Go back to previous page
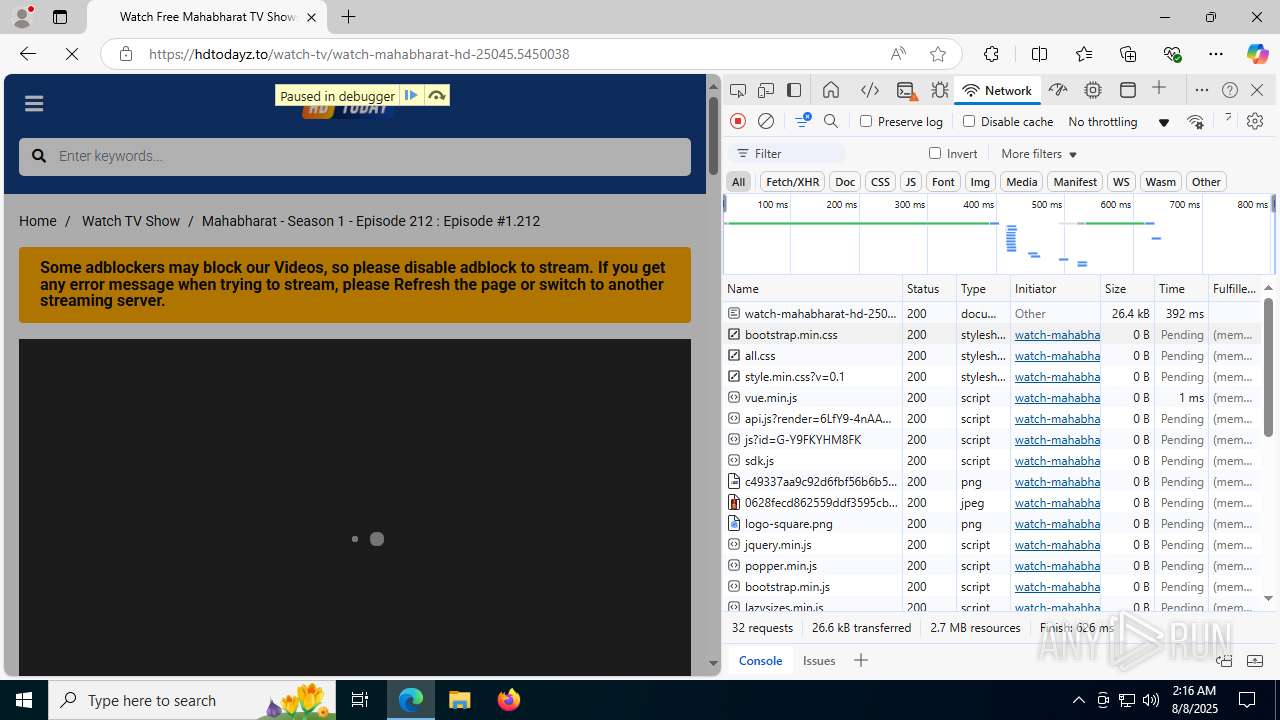The height and width of the screenshot is (720, 1280). 28,54
